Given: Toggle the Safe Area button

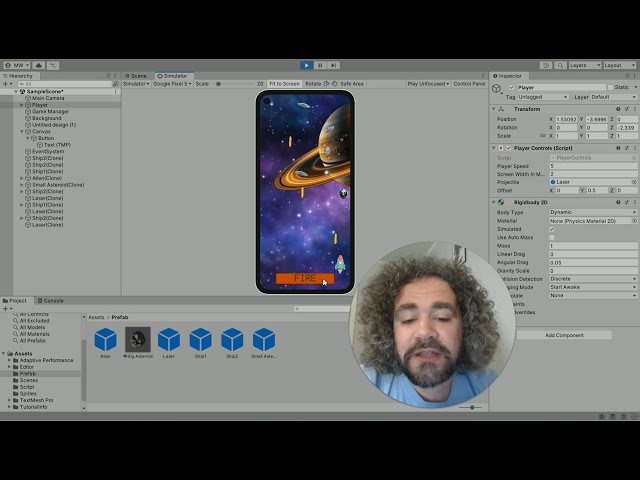Looking at the screenshot, I should point(352,84).
